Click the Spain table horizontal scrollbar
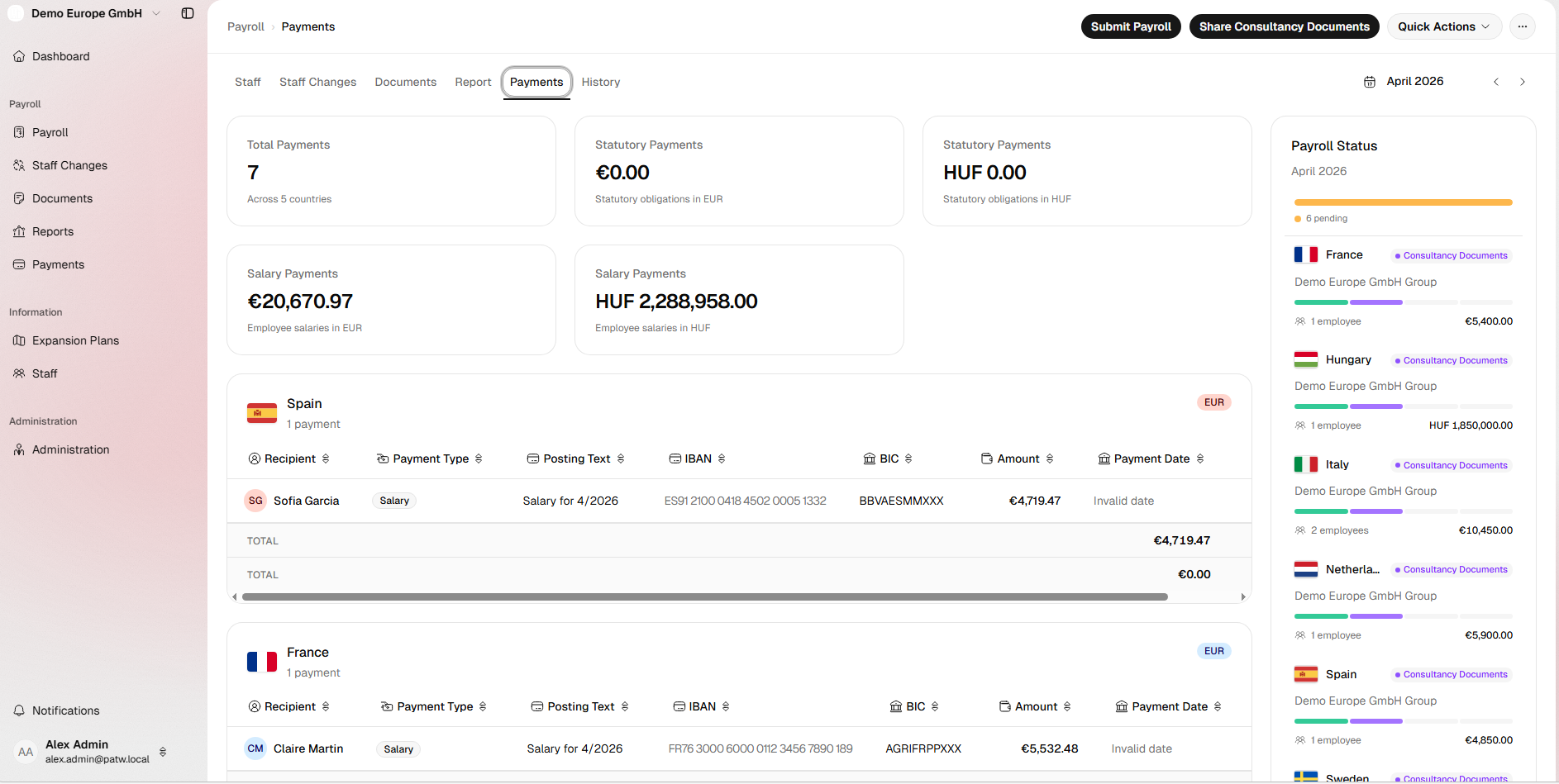 point(705,596)
